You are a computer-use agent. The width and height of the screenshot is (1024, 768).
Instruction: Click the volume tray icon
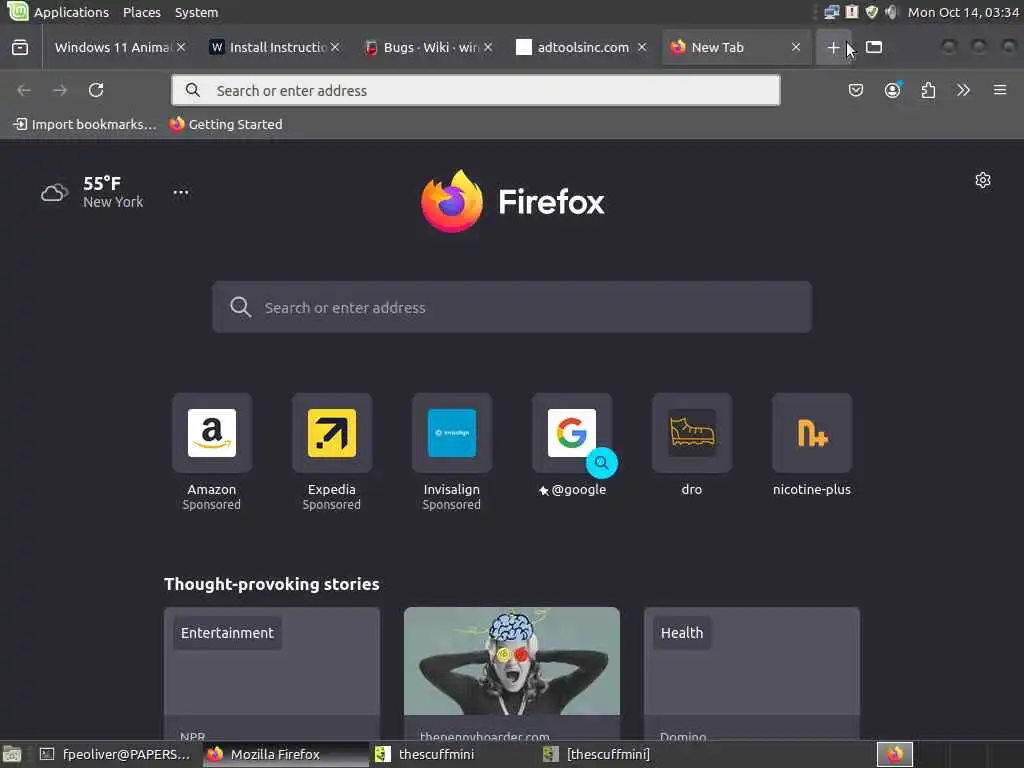[x=891, y=12]
